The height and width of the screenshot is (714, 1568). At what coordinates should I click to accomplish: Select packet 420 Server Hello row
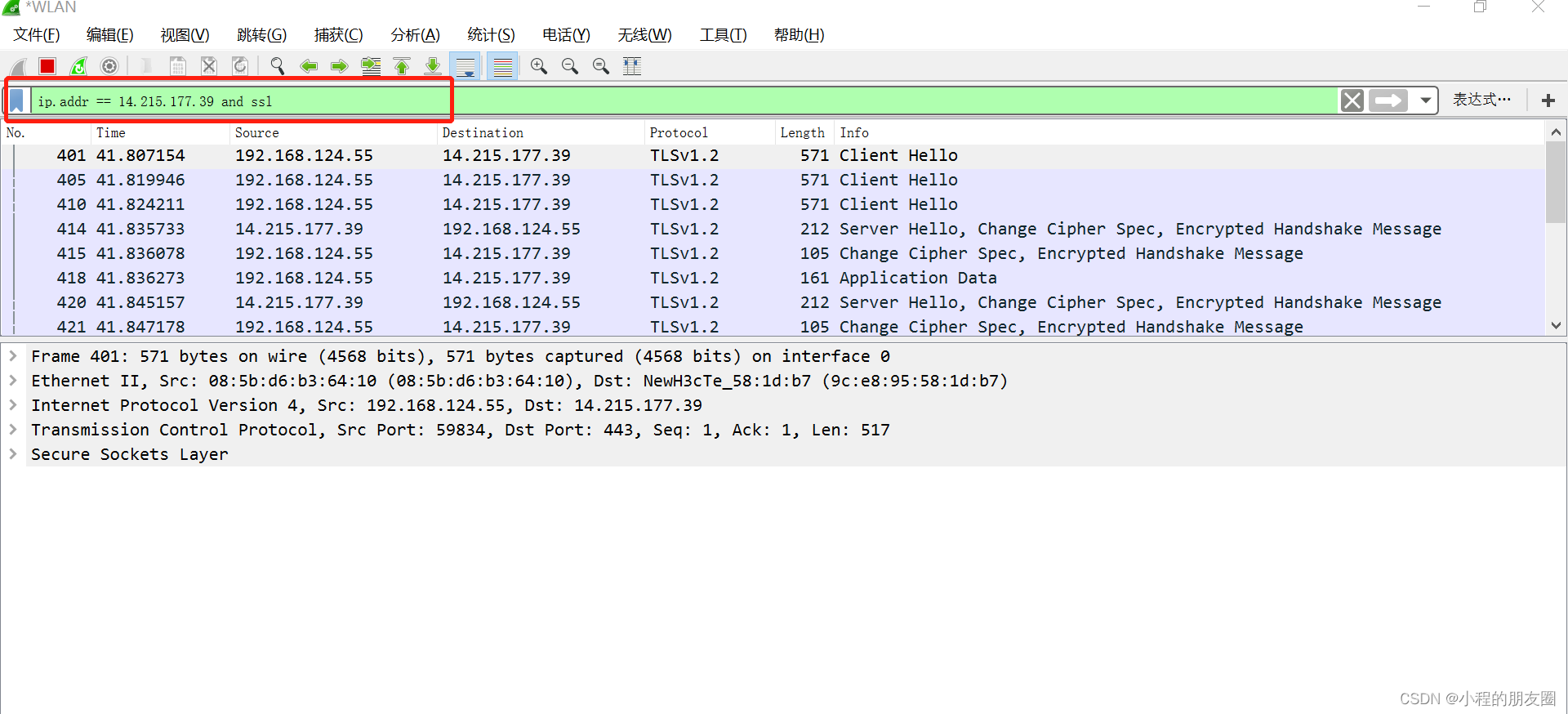coord(773,303)
